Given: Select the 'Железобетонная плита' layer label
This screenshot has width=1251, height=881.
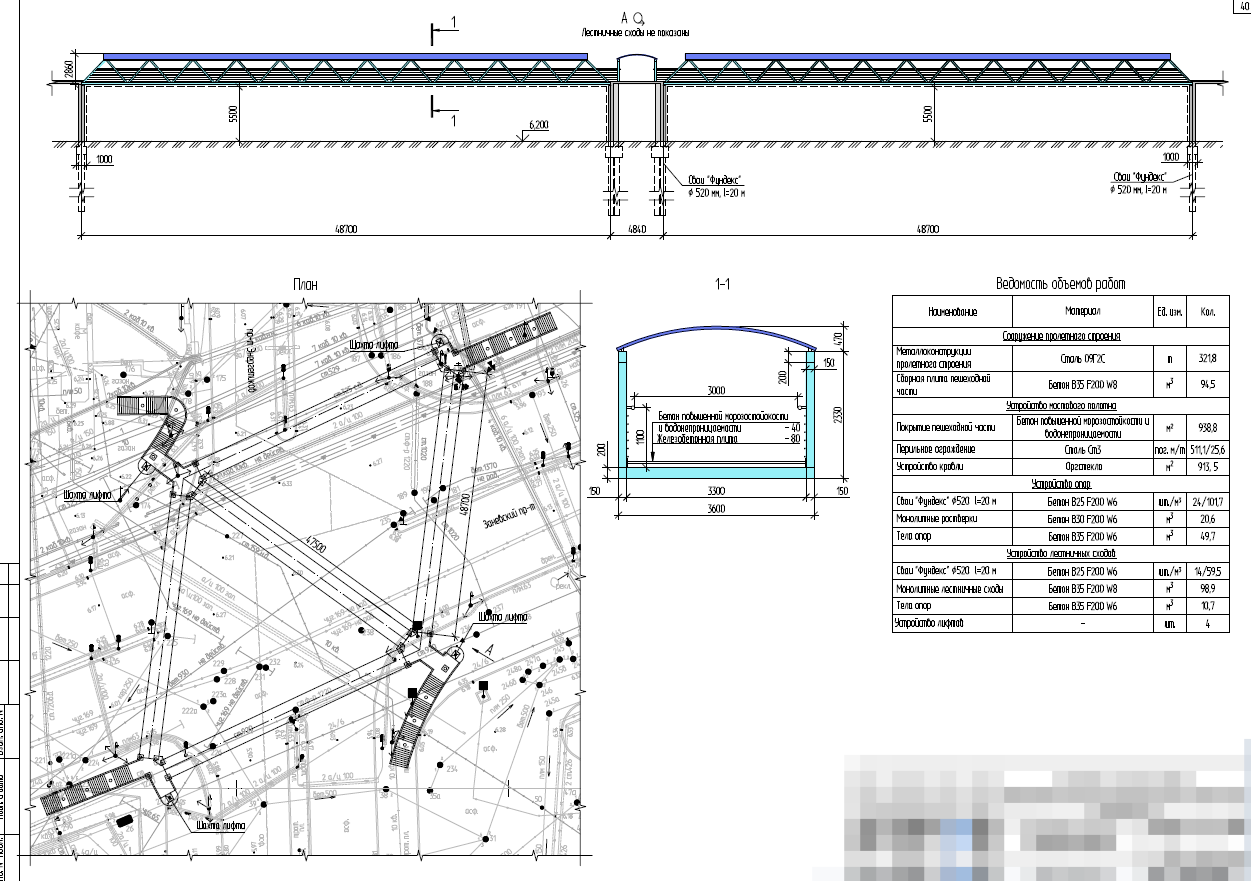Looking at the screenshot, I should (695, 437).
